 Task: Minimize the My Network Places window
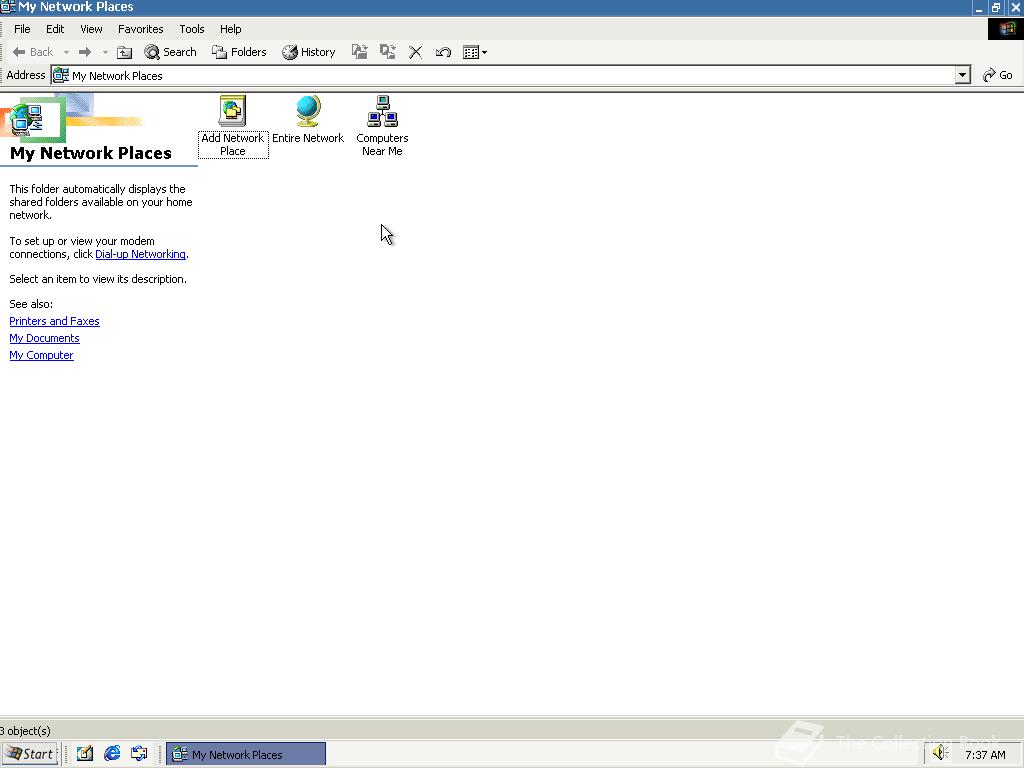979,7
